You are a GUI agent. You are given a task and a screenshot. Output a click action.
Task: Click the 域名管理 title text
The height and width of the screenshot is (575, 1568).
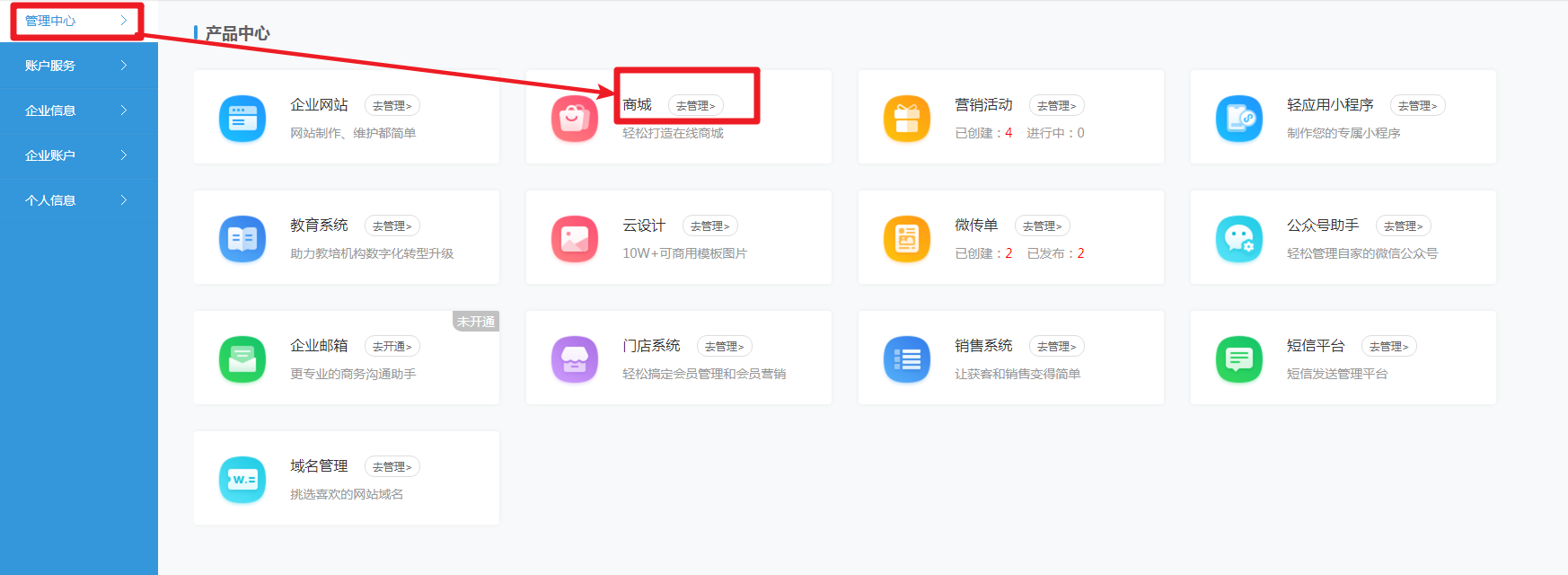[319, 466]
